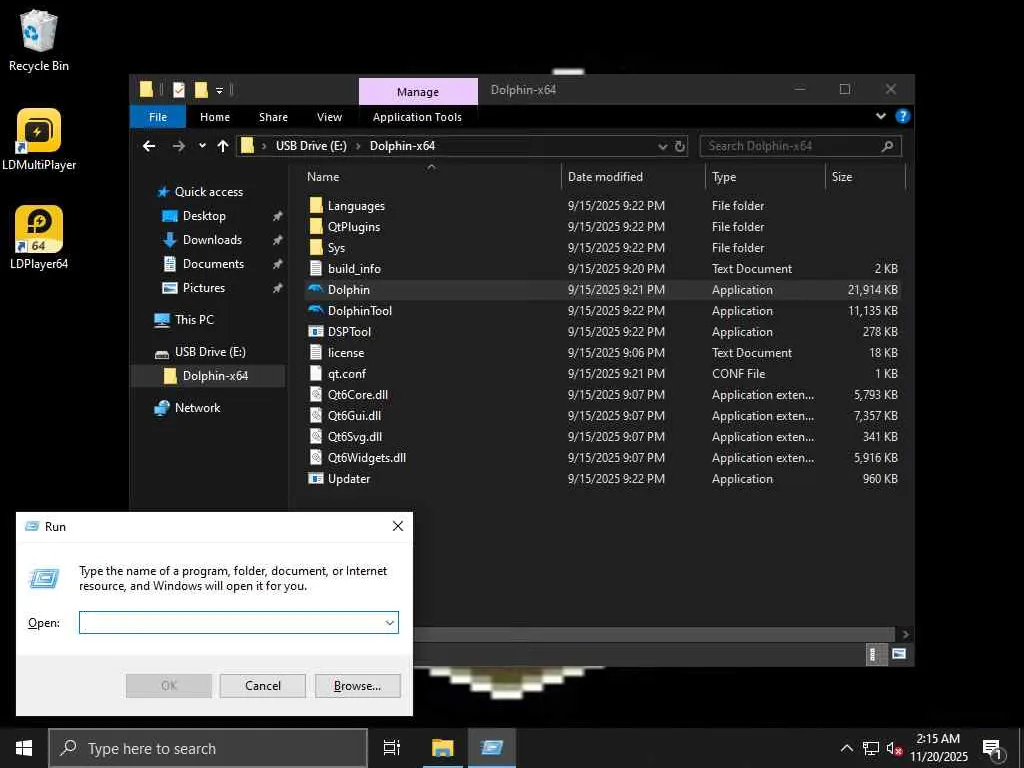Select the Updater application icon
The width and height of the screenshot is (1024, 768).
tap(315, 479)
